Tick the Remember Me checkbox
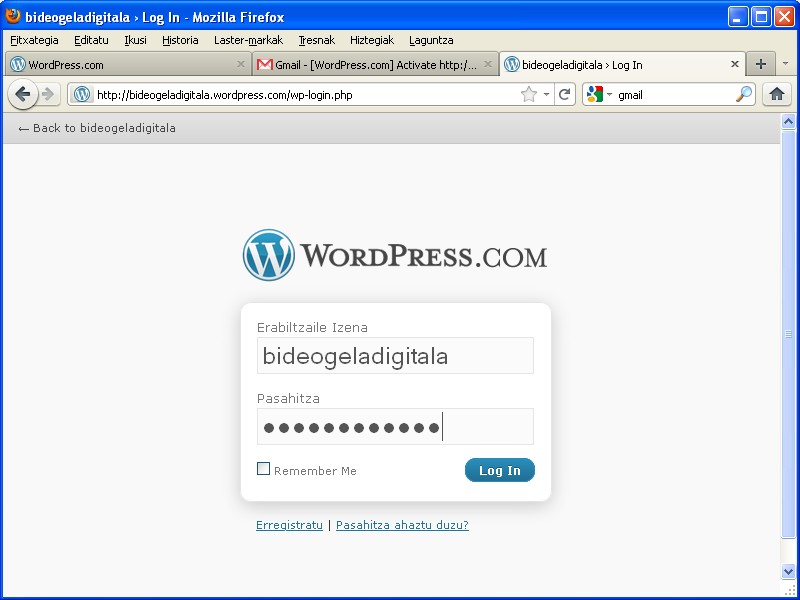This screenshot has height=600, width=800. (263, 469)
